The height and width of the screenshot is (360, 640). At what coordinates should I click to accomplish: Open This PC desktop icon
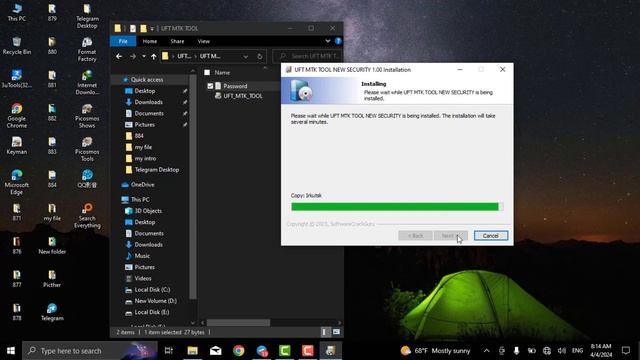pyautogui.click(x=17, y=12)
